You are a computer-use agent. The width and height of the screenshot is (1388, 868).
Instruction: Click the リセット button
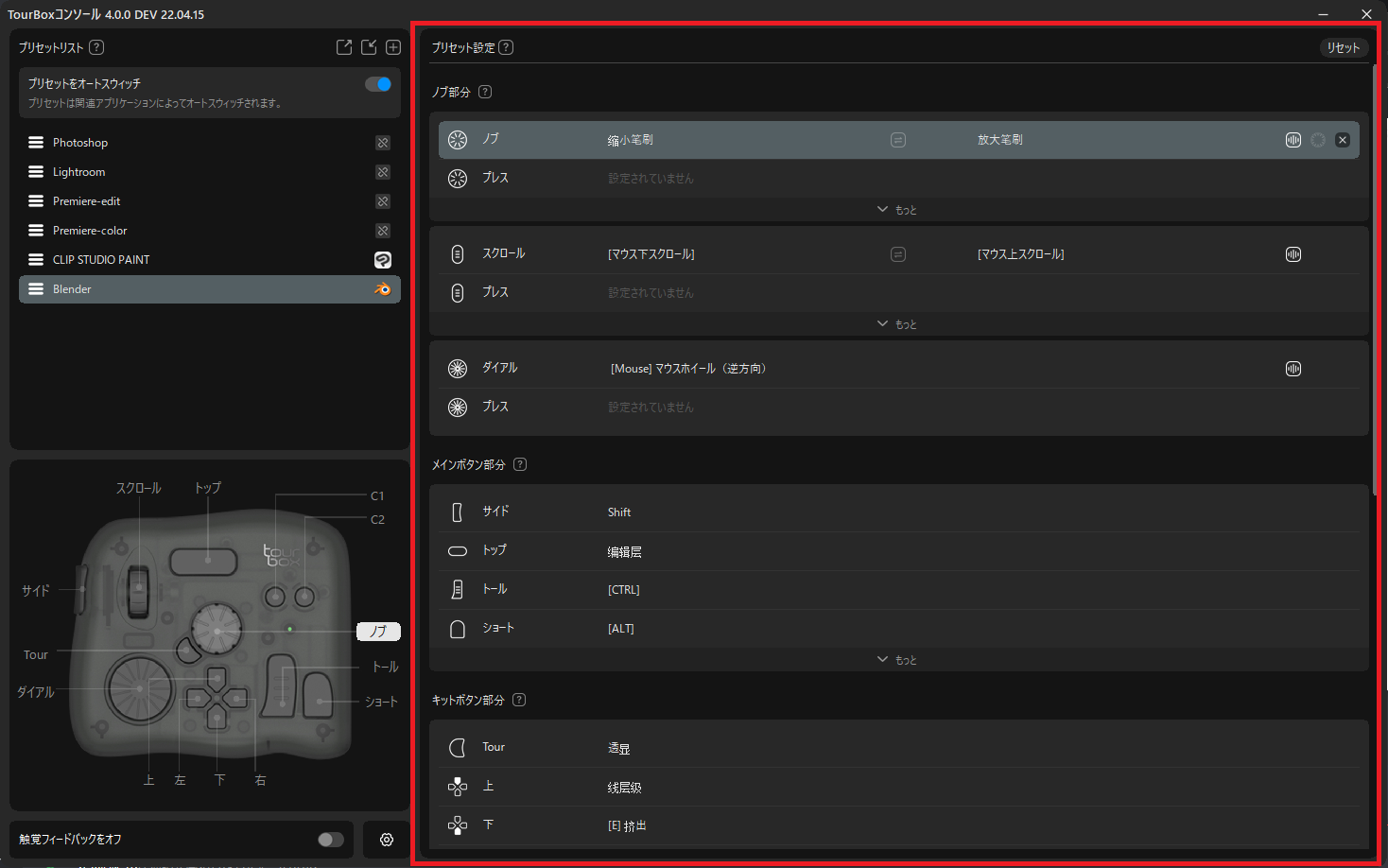(1343, 47)
